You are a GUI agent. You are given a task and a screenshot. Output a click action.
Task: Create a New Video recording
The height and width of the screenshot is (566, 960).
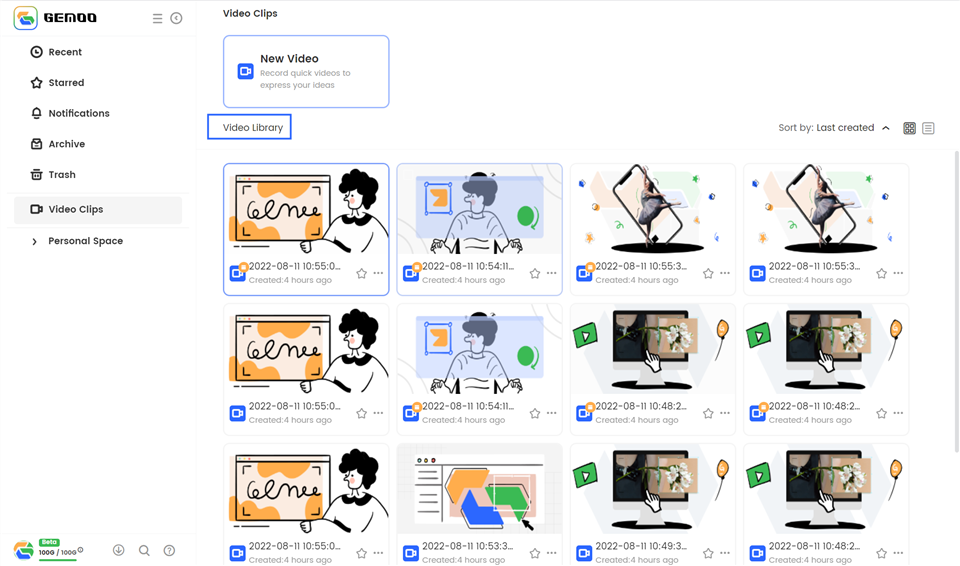pyautogui.click(x=306, y=72)
